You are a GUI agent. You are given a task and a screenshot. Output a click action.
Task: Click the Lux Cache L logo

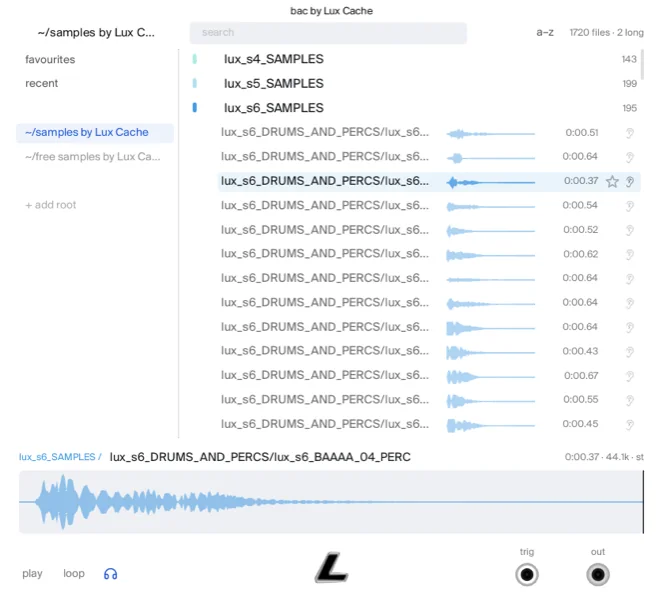[332, 567]
